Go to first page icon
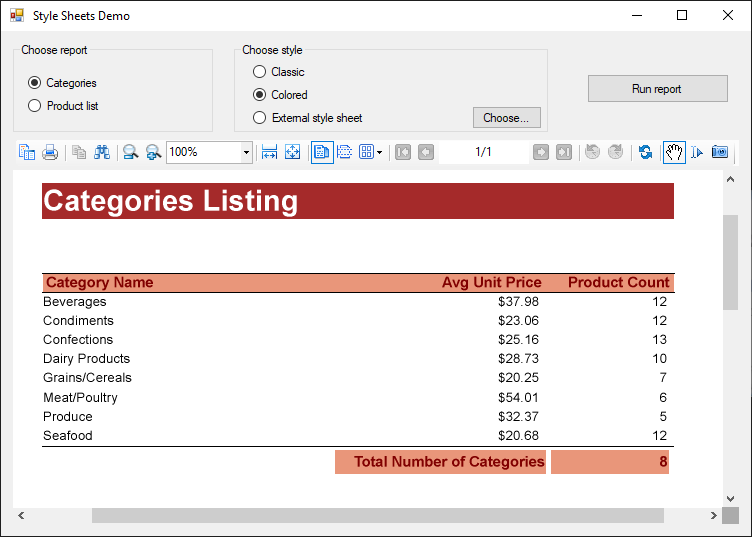 pyautogui.click(x=403, y=152)
